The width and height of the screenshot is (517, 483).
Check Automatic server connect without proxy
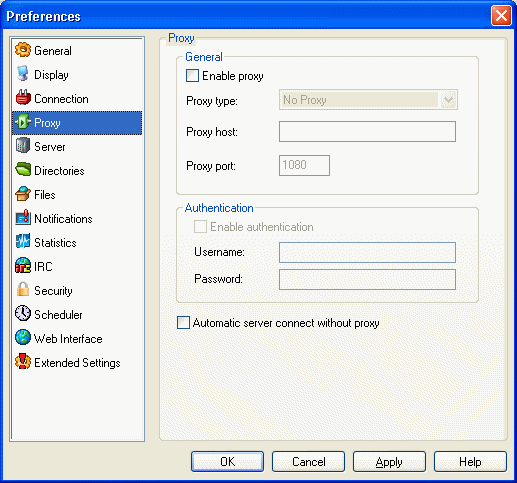(x=183, y=323)
